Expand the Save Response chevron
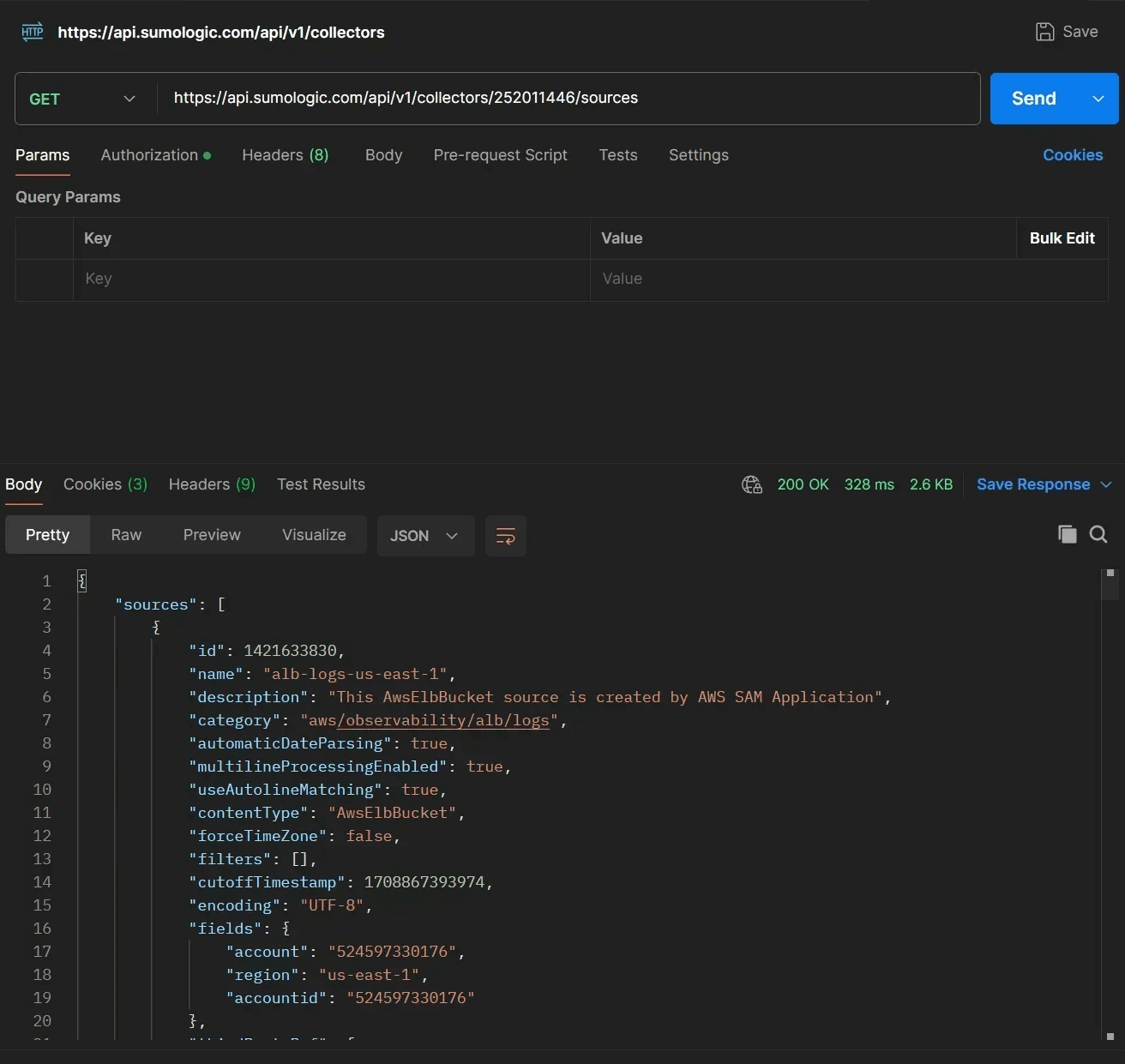Image resolution: width=1125 pixels, height=1064 pixels. point(1106,484)
